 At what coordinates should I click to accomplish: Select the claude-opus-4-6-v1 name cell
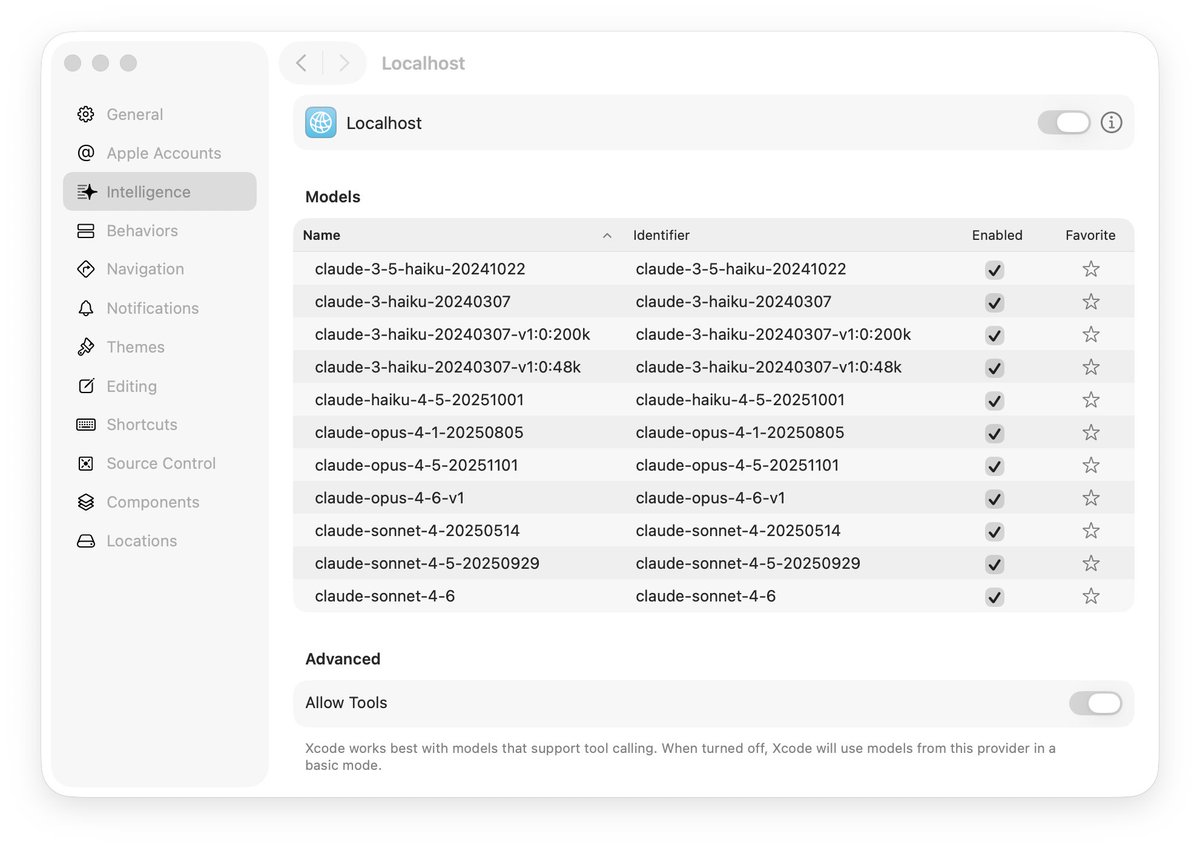point(389,498)
